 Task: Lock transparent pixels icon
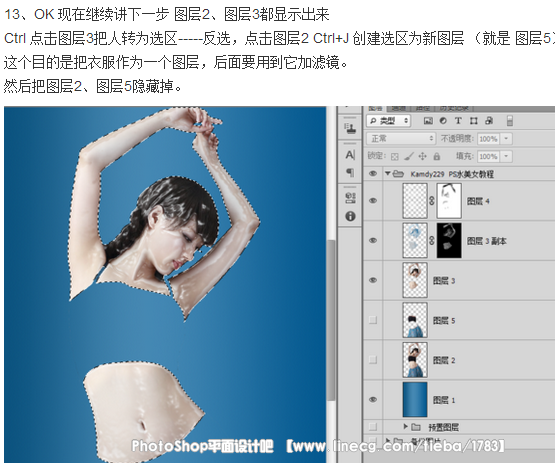(395, 156)
